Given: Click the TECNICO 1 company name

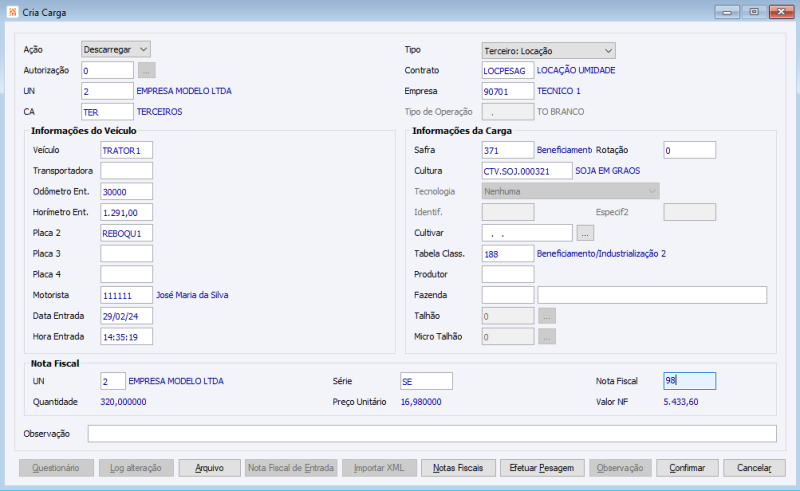Looking at the screenshot, I should pyautogui.click(x=559, y=91).
